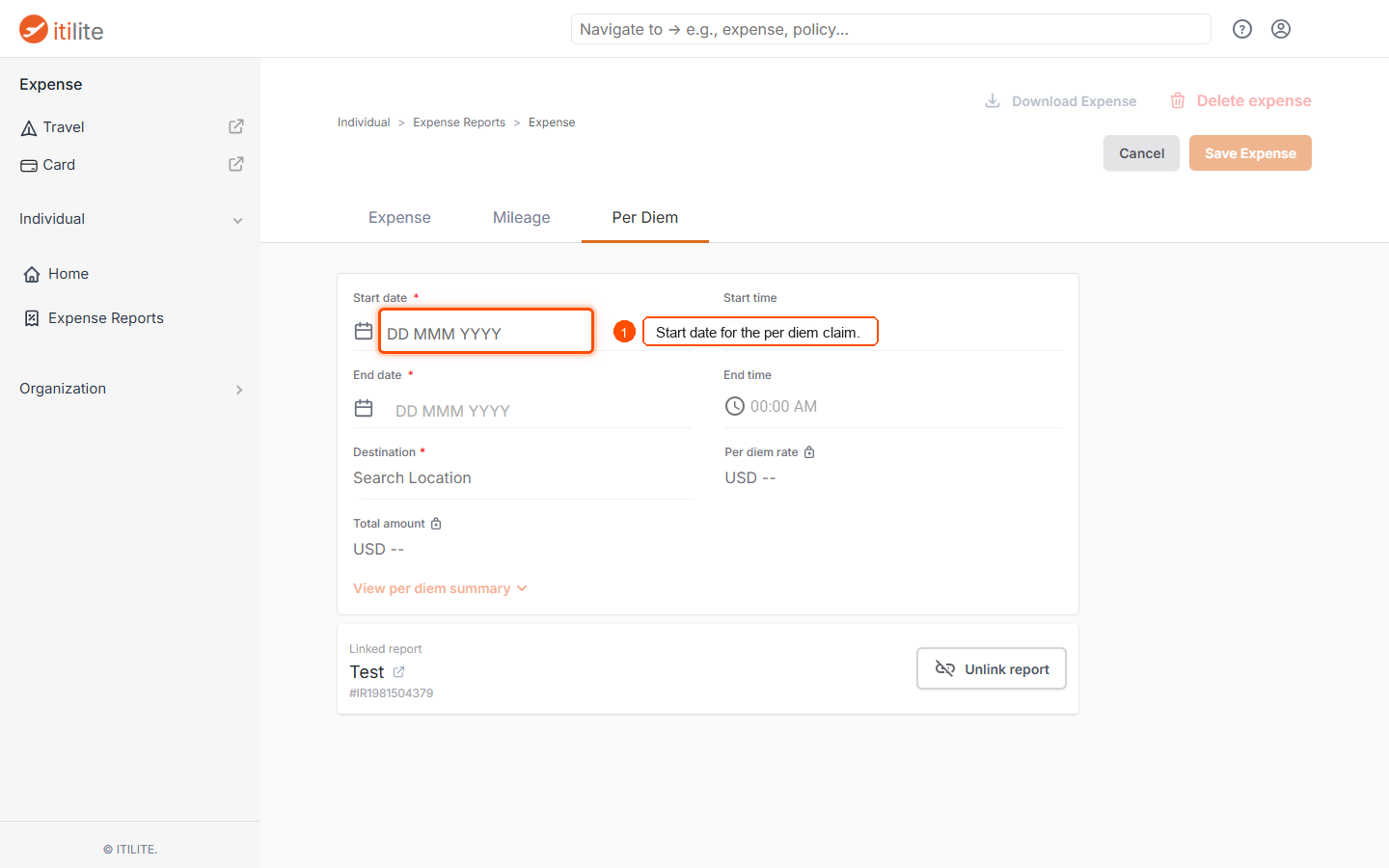This screenshot has width=1389, height=868.
Task: Expand the Organization section chevron
Action: (239, 390)
